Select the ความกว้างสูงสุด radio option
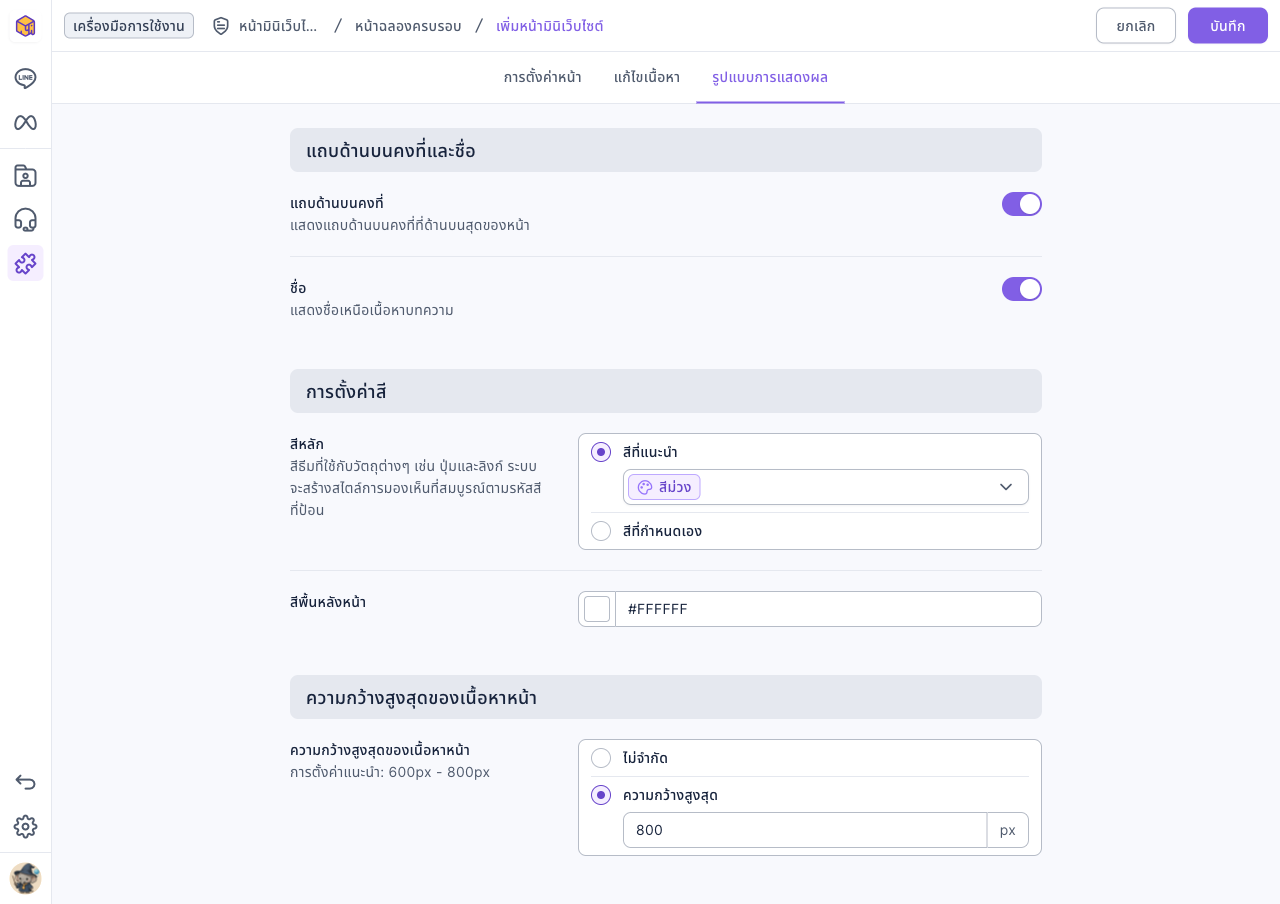Viewport: 1280px width, 904px height. pyautogui.click(x=601, y=795)
